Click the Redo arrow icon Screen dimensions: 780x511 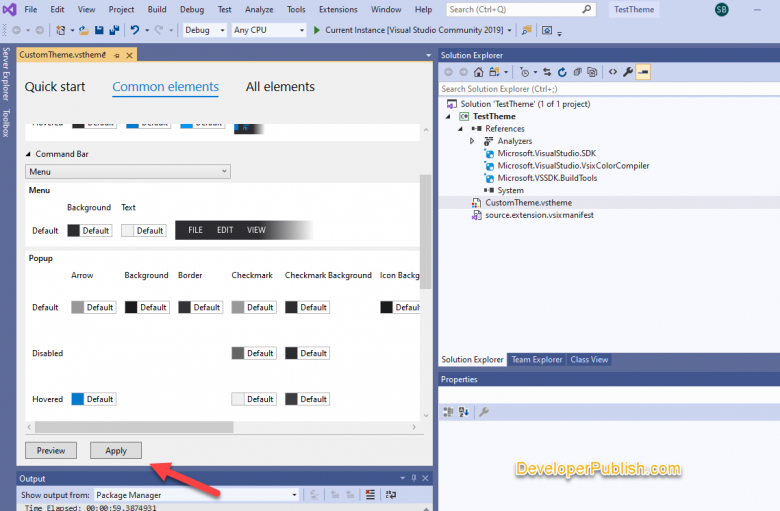click(159, 30)
